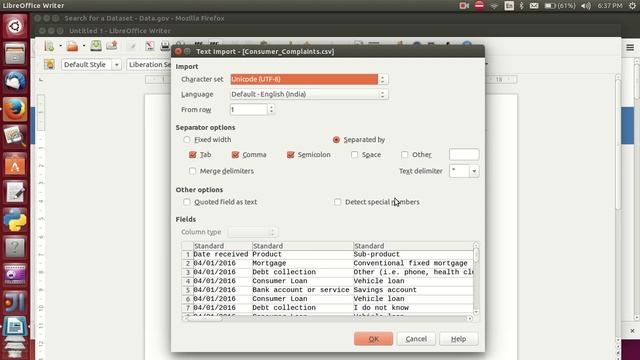
Task: Open the Default Style paragraph dropdown arrow
Action: [x=116, y=64]
